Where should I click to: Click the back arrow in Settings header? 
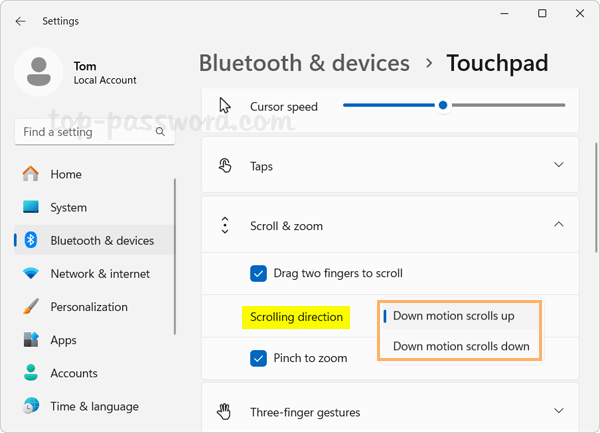pos(21,21)
